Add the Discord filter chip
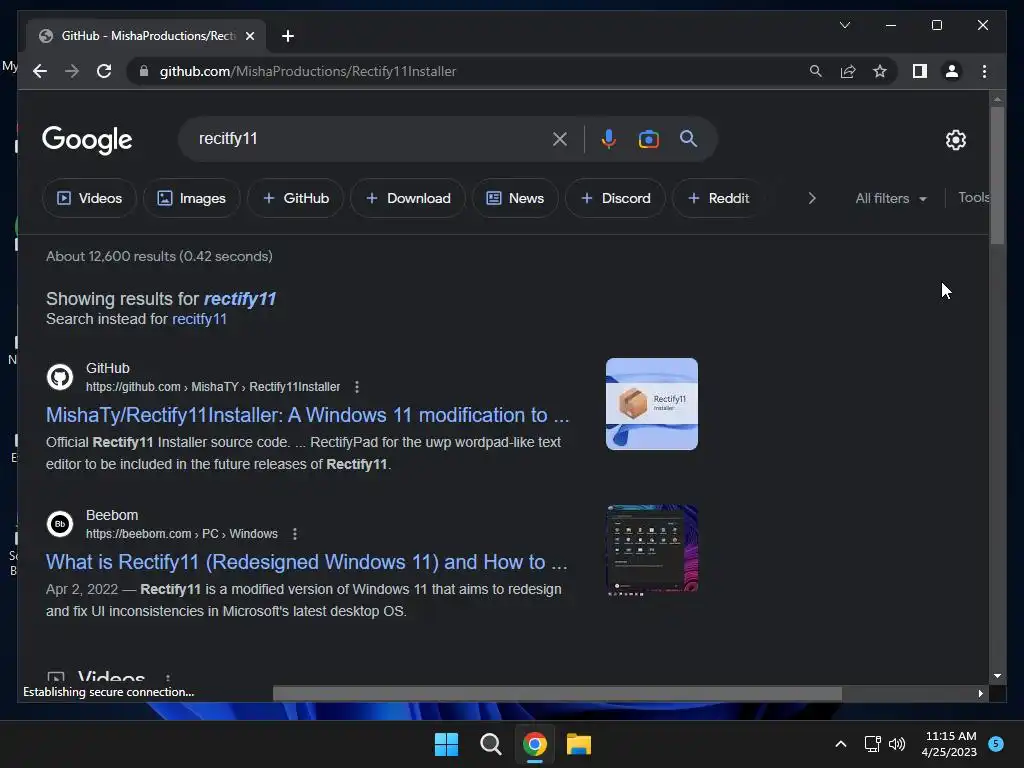The width and height of the screenshot is (1024, 768). tap(615, 198)
